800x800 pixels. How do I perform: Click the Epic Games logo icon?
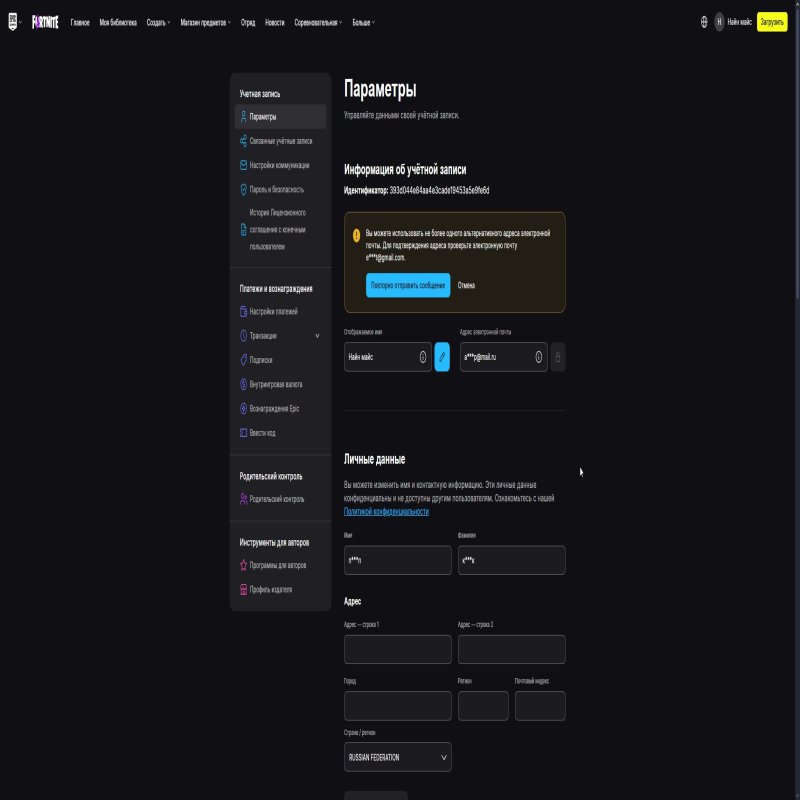(x=13, y=22)
